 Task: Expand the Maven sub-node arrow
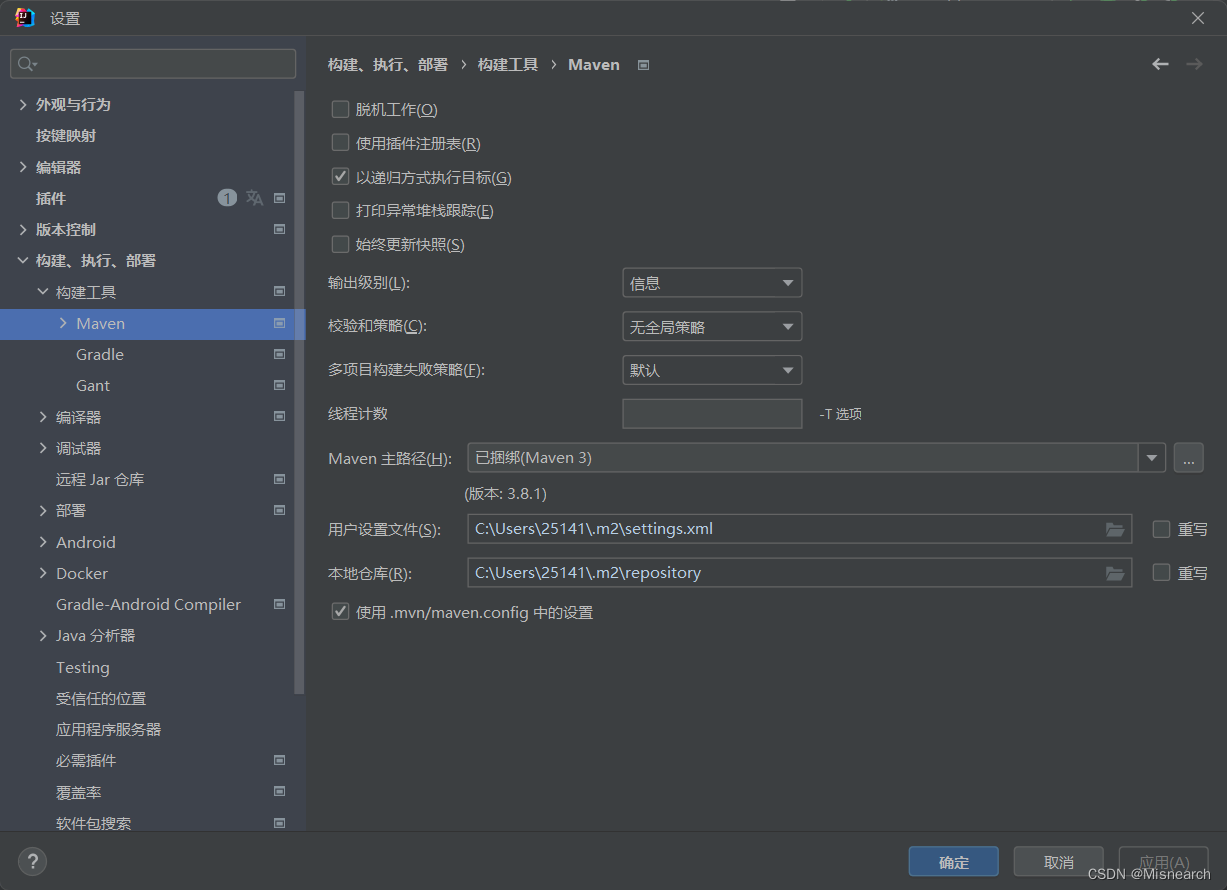(63, 323)
